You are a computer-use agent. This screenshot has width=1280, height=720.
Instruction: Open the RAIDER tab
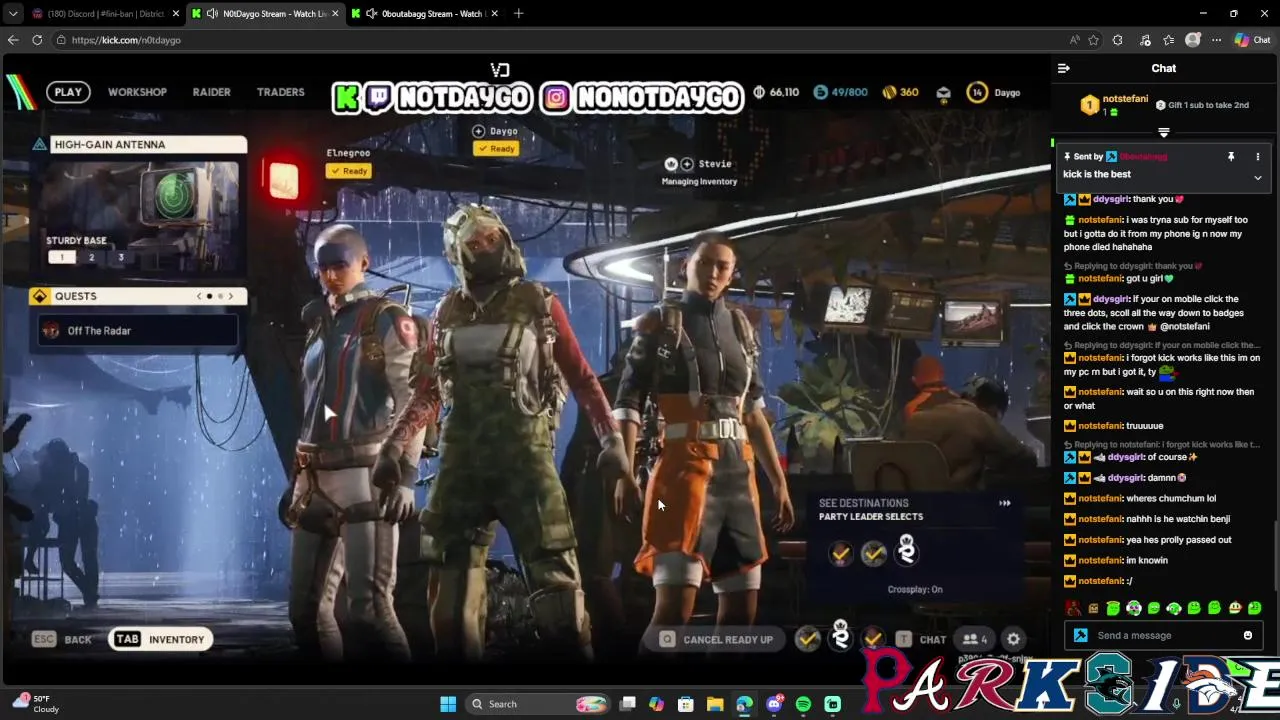tap(211, 92)
